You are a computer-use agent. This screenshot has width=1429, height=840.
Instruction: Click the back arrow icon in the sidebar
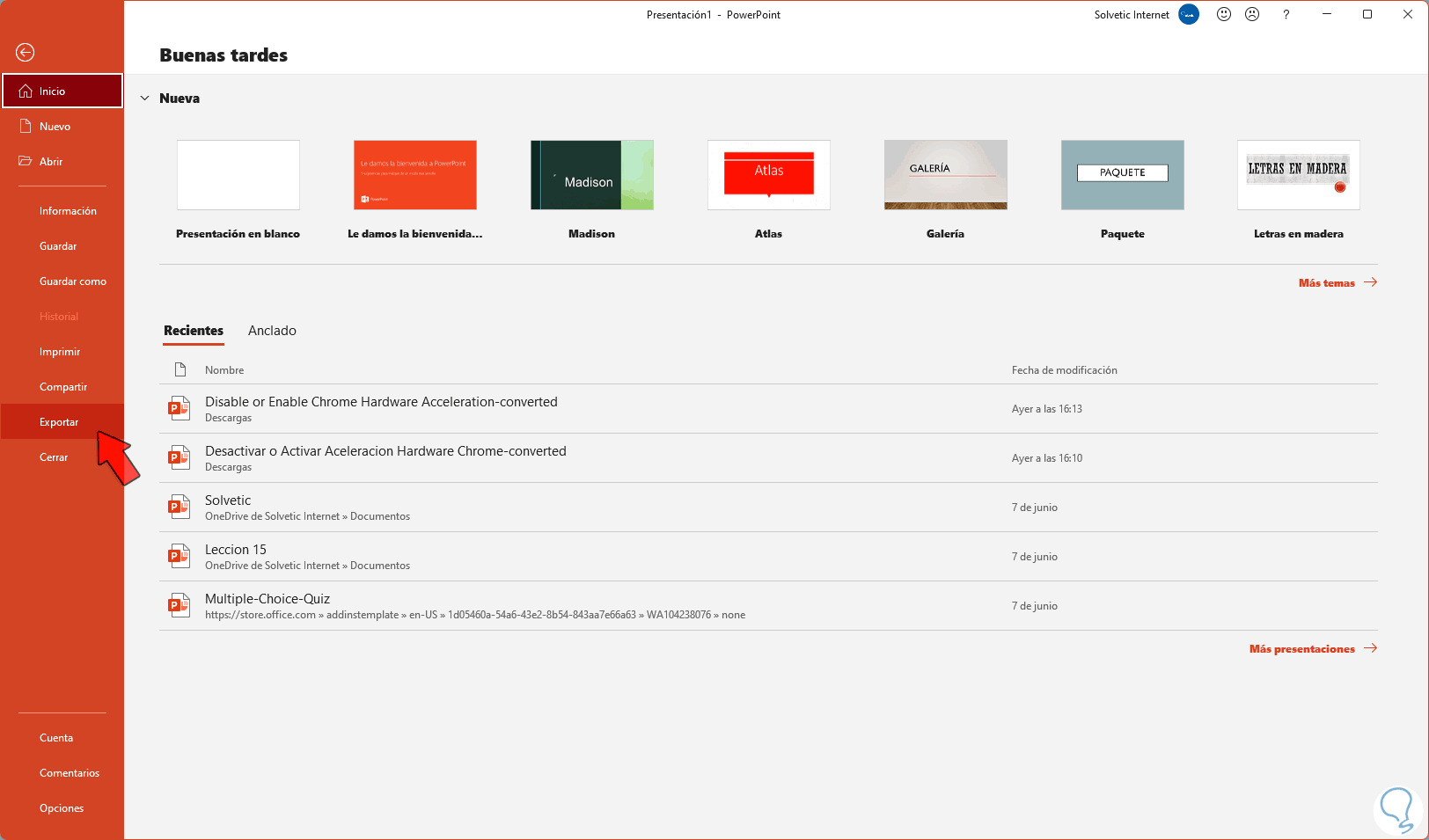tap(26, 53)
